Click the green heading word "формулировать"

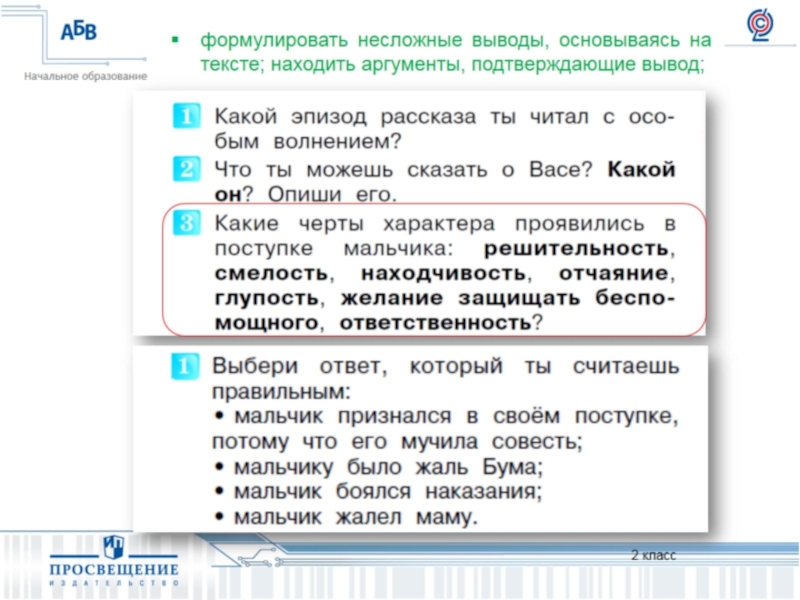[265, 41]
